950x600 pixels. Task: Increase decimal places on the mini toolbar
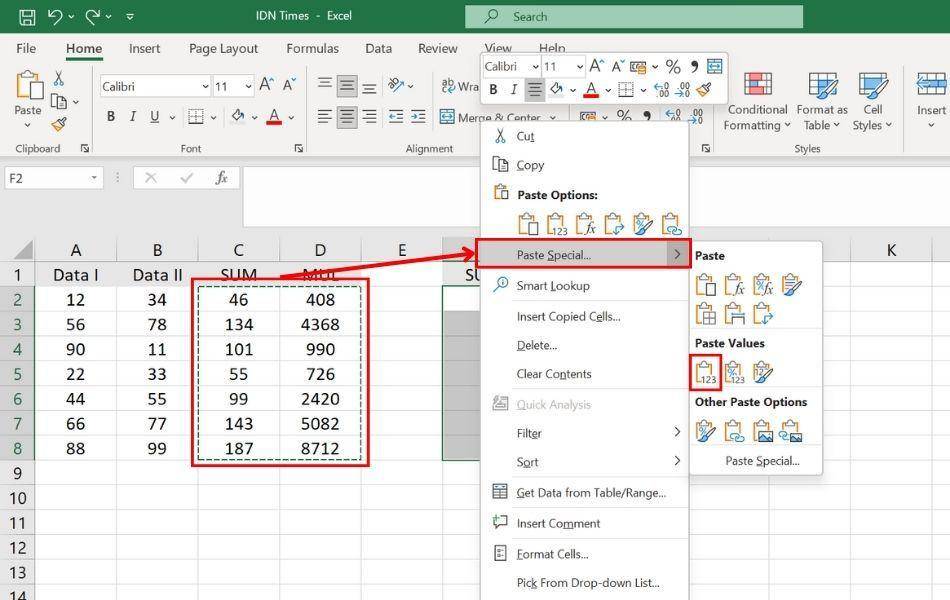coord(662,90)
